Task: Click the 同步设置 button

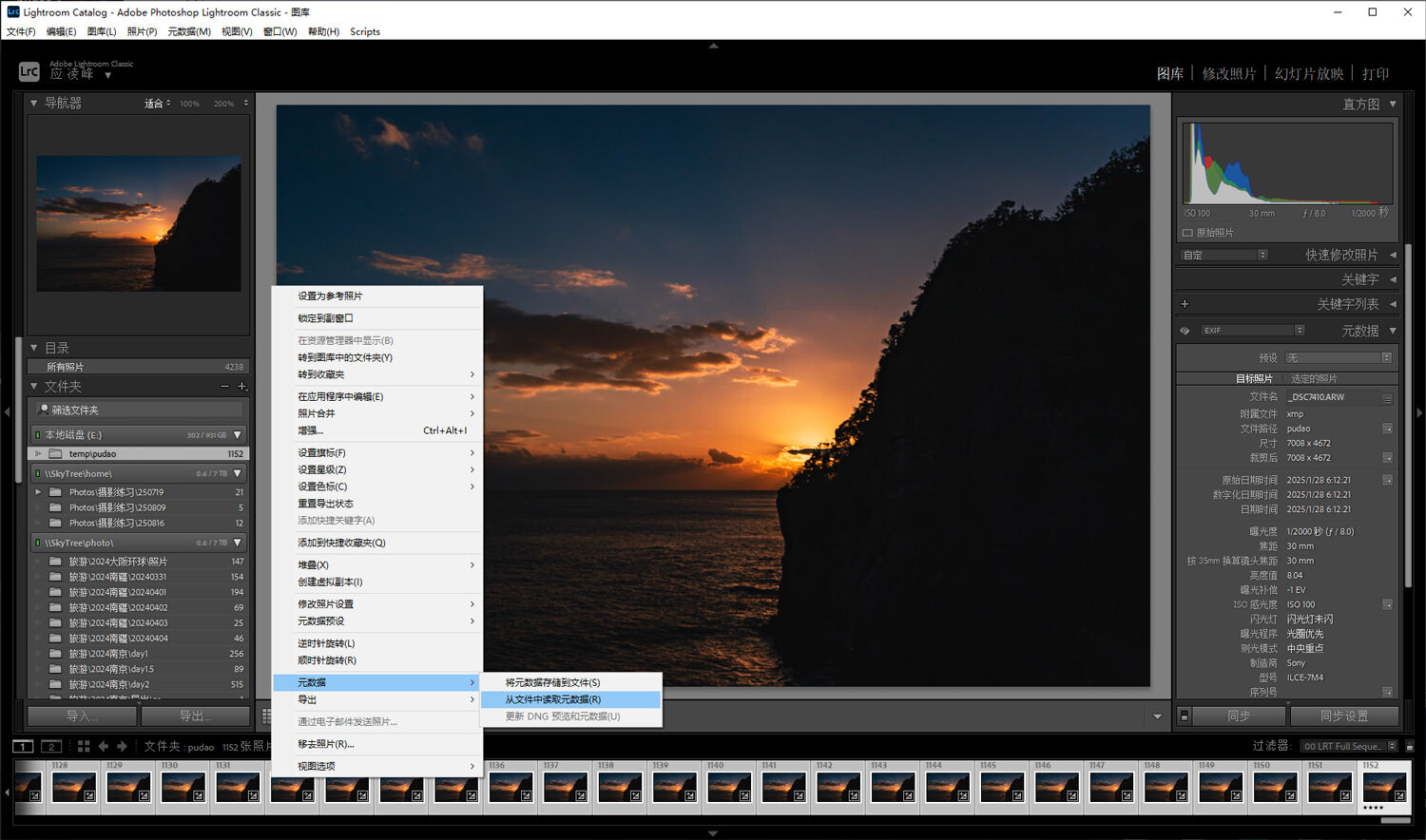Action: click(1343, 716)
